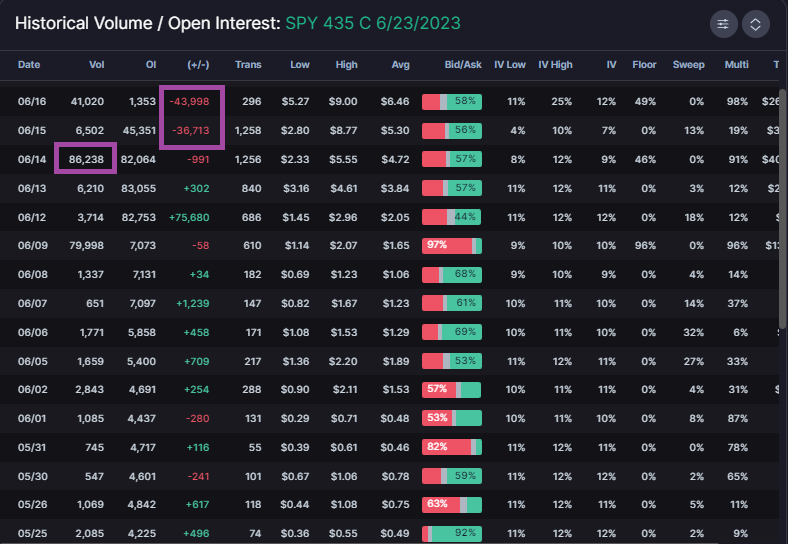
Task: Select the 05/25 date cell
Action: 33,533
